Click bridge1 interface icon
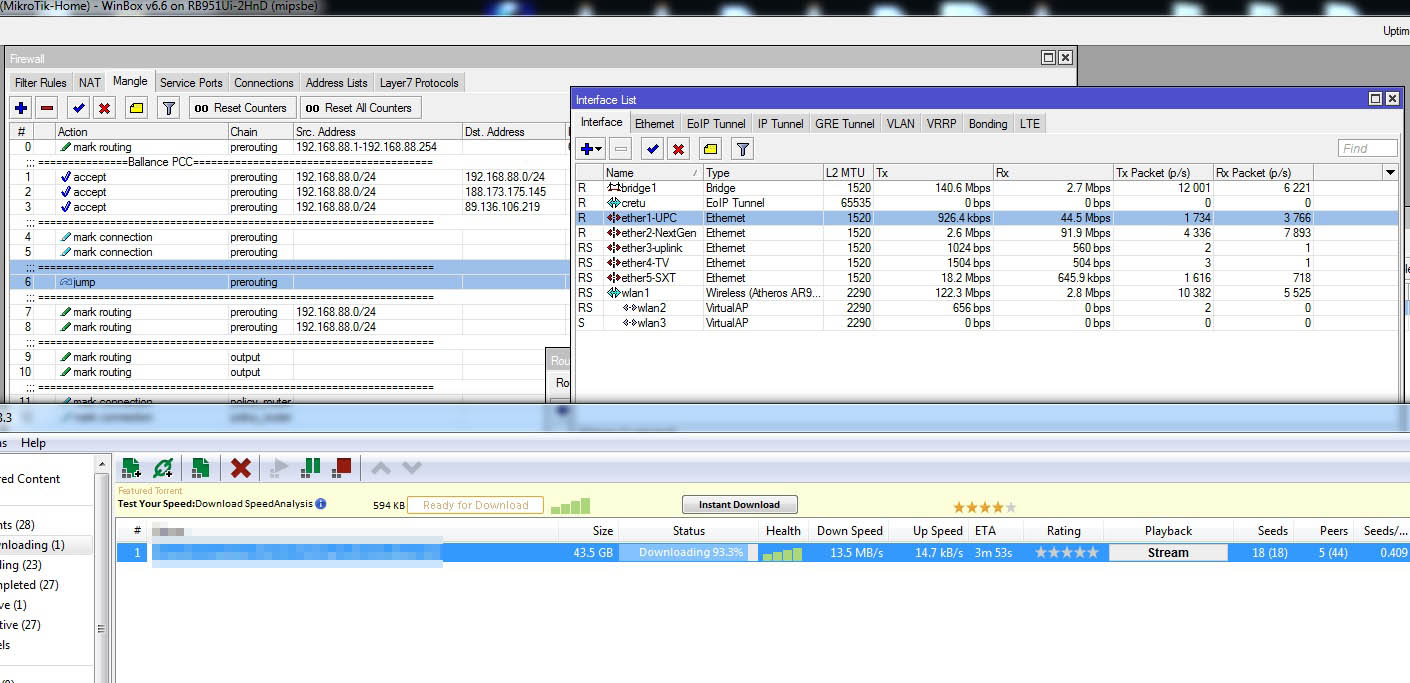This screenshot has width=1410, height=683. point(613,187)
